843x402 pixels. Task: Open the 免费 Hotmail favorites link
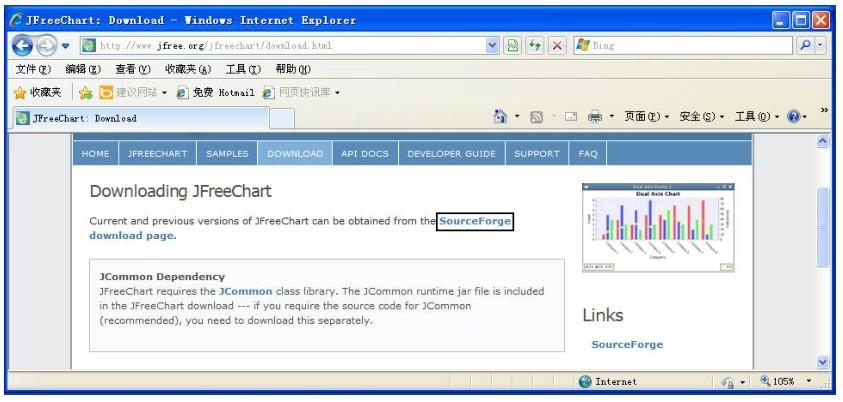coord(216,93)
